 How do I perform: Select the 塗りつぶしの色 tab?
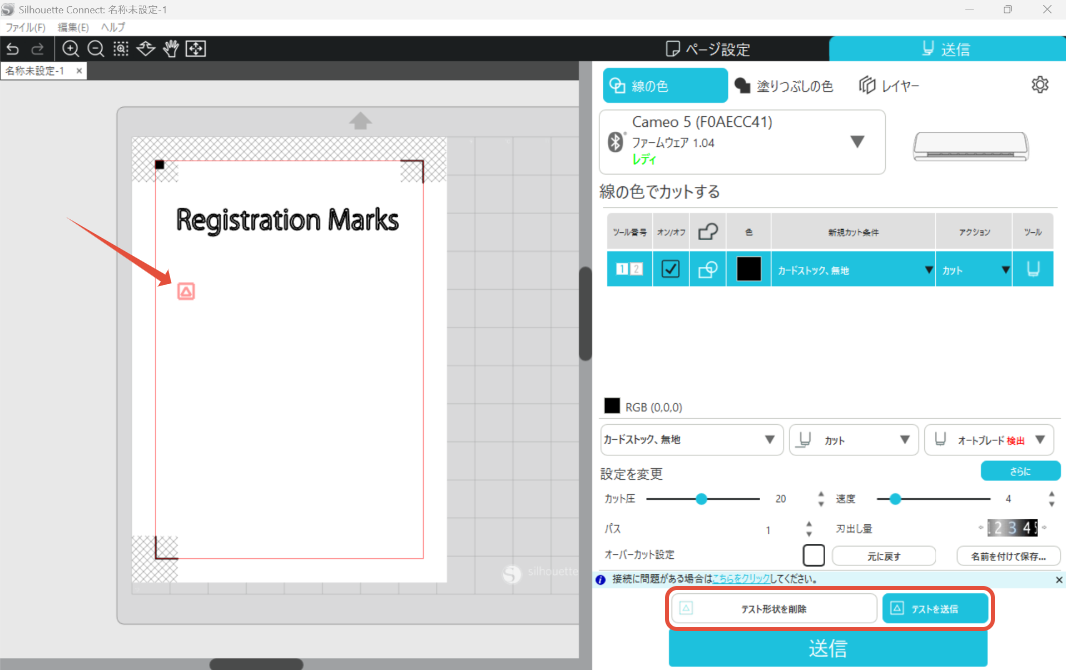783,86
